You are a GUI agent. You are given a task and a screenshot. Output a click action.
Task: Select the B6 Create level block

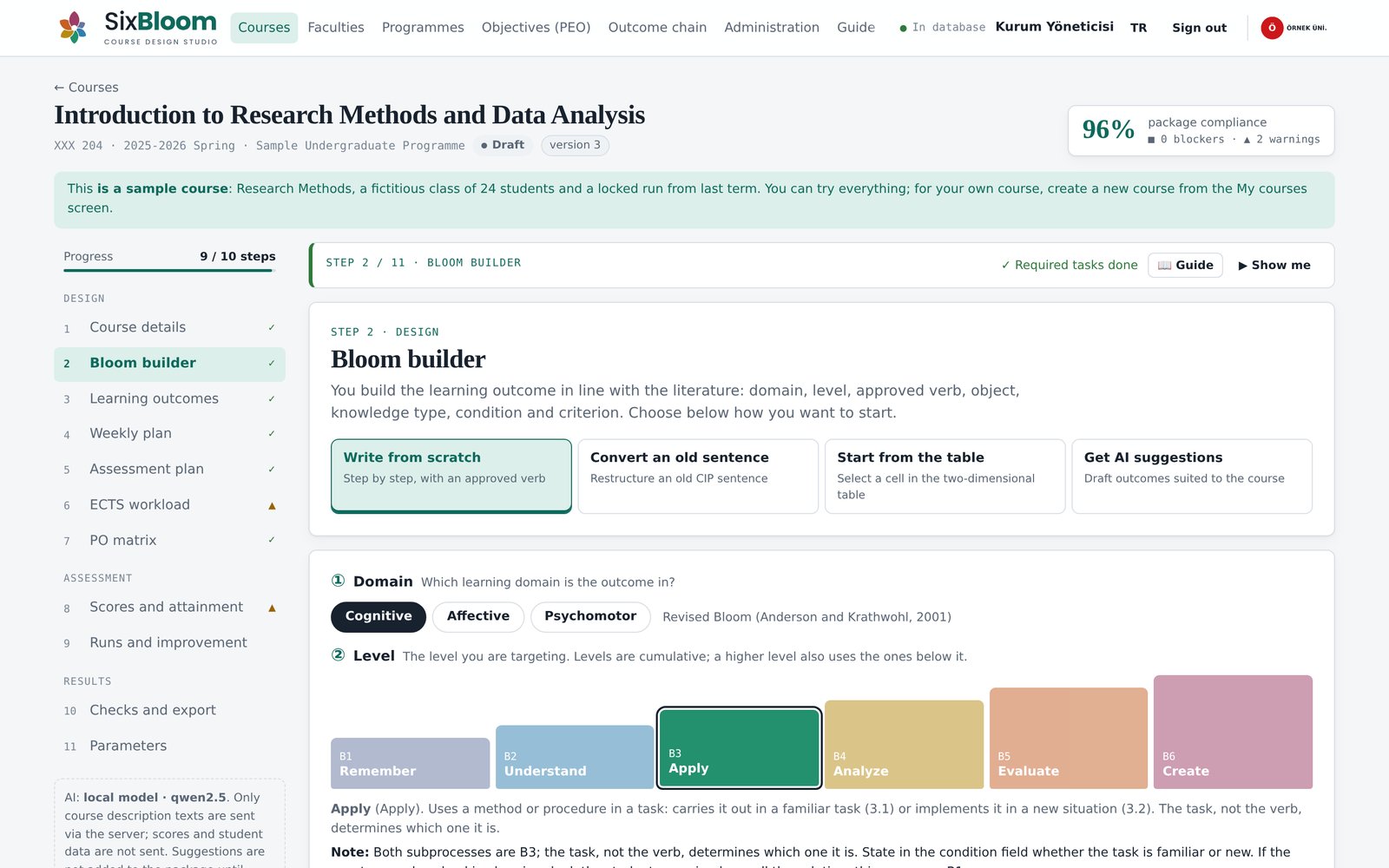click(x=1233, y=732)
